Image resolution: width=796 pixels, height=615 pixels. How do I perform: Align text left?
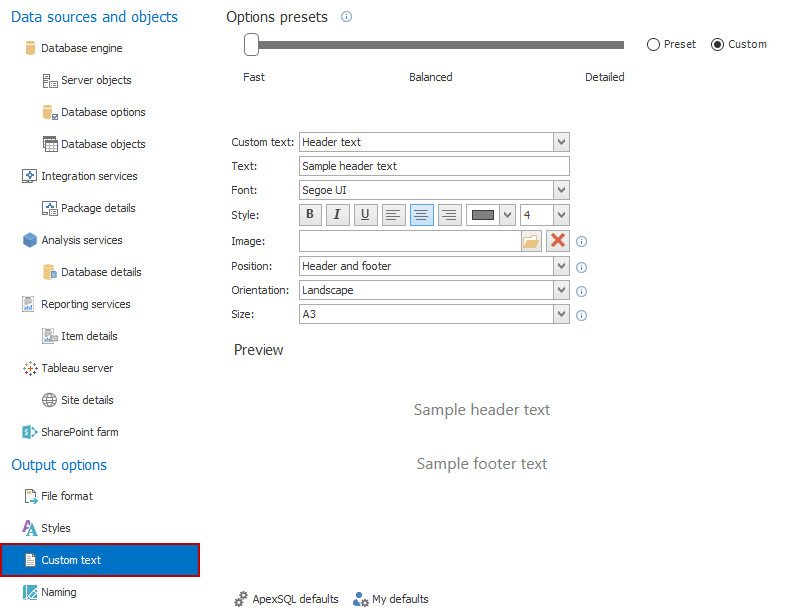pos(393,215)
